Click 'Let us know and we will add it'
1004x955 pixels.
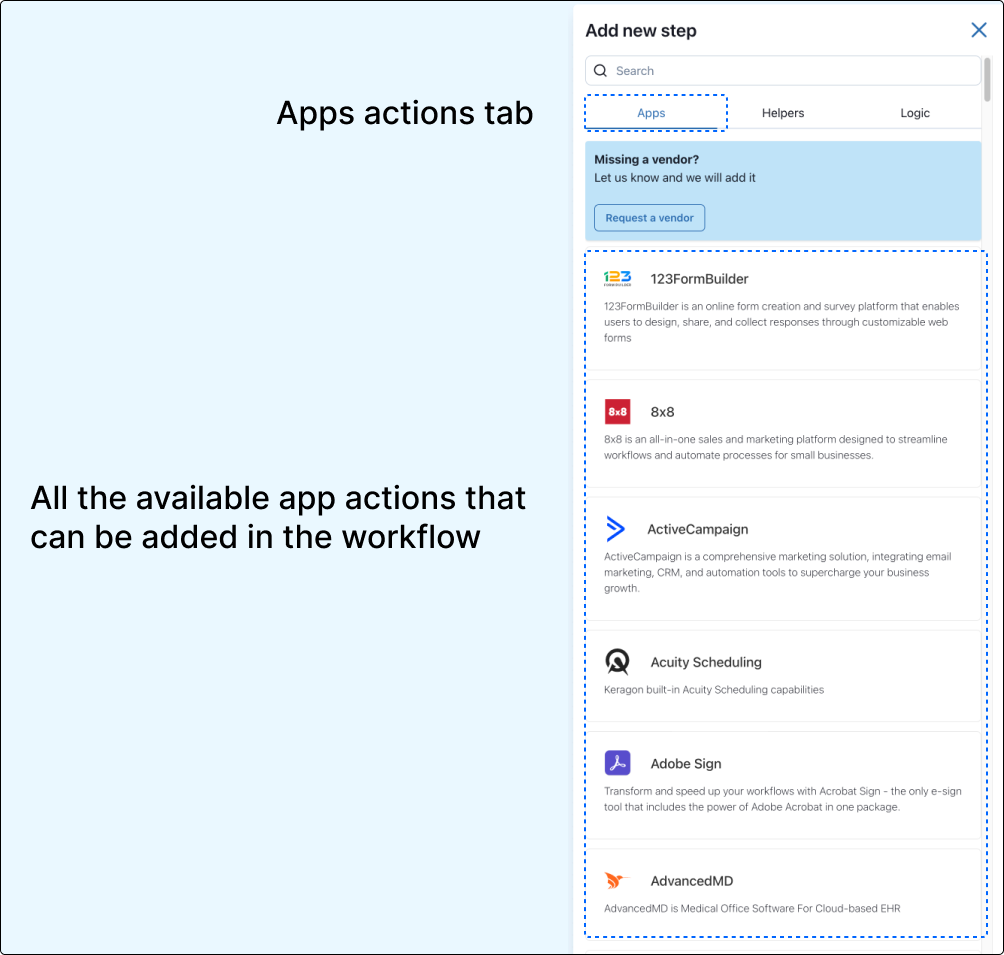click(674, 177)
